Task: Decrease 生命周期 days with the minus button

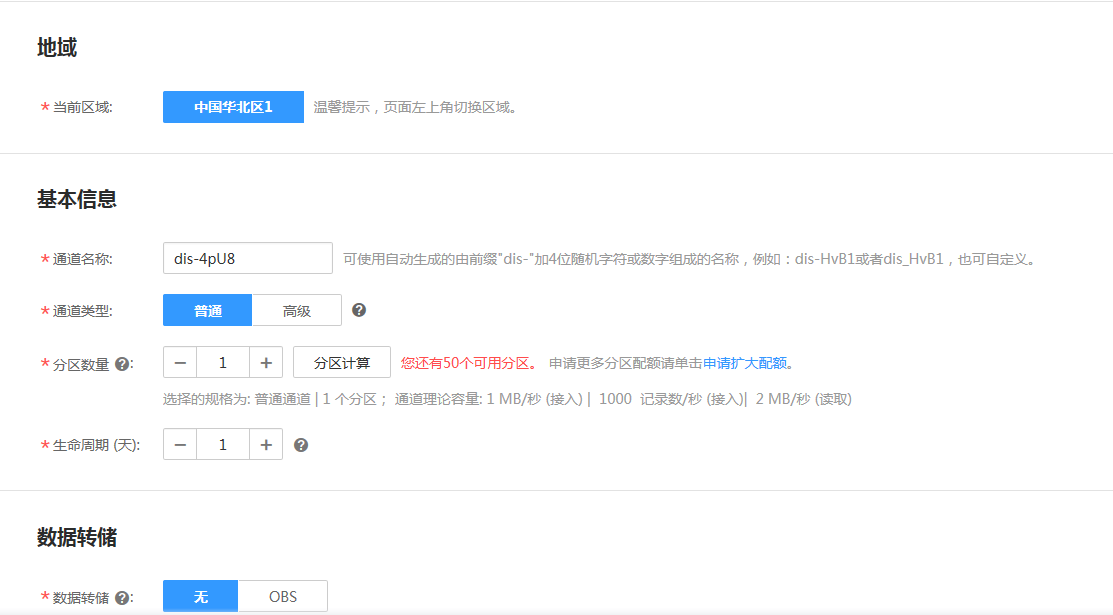Action: [180, 445]
